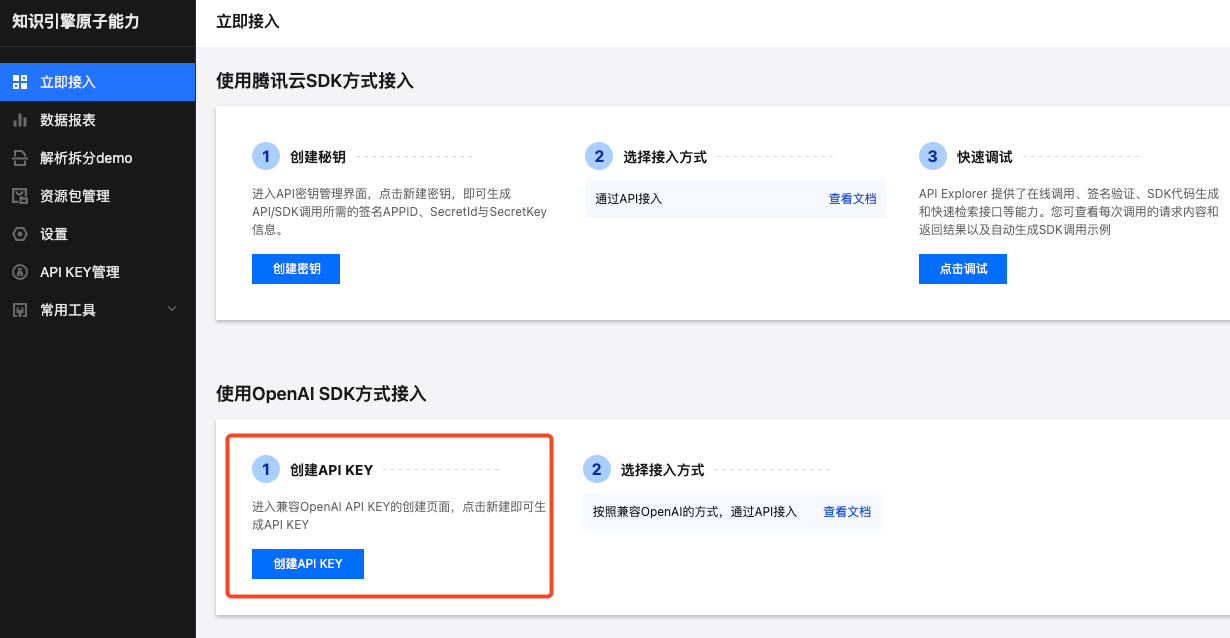Open the 常用工具 submenu label
Viewport: 1230px width, 638px height.
pos(68,310)
